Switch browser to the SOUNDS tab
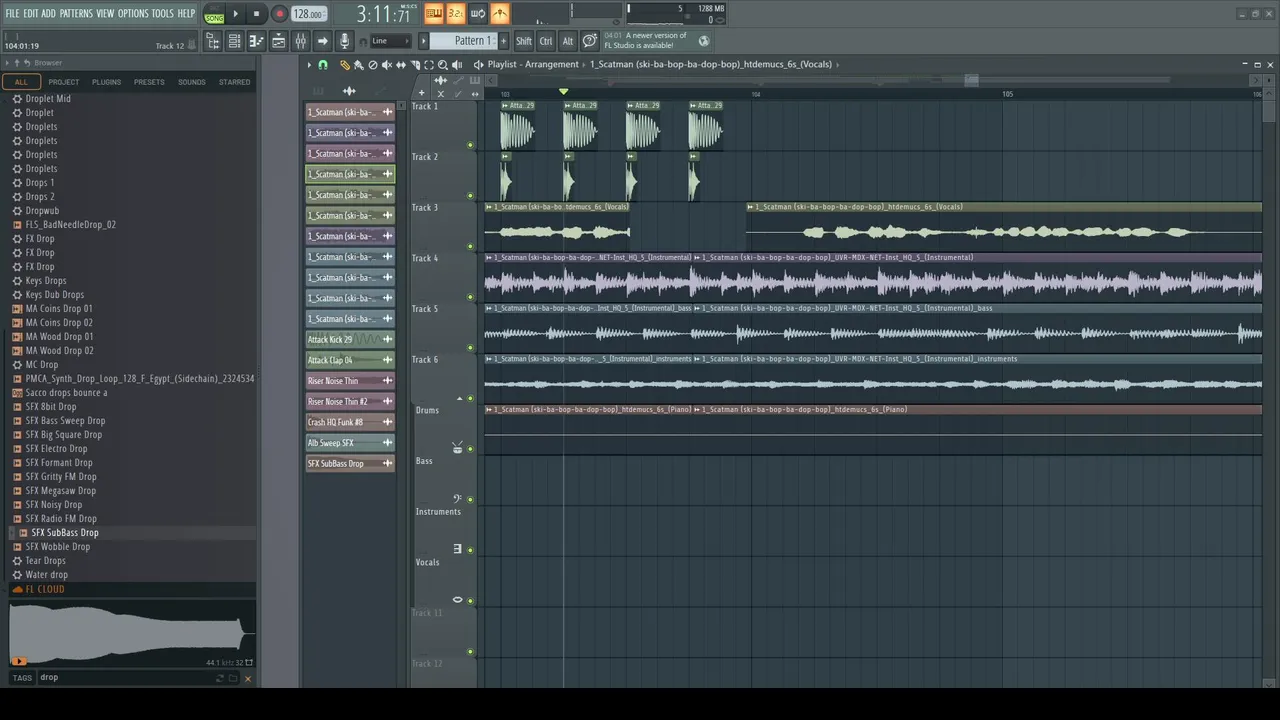 click(x=191, y=82)
